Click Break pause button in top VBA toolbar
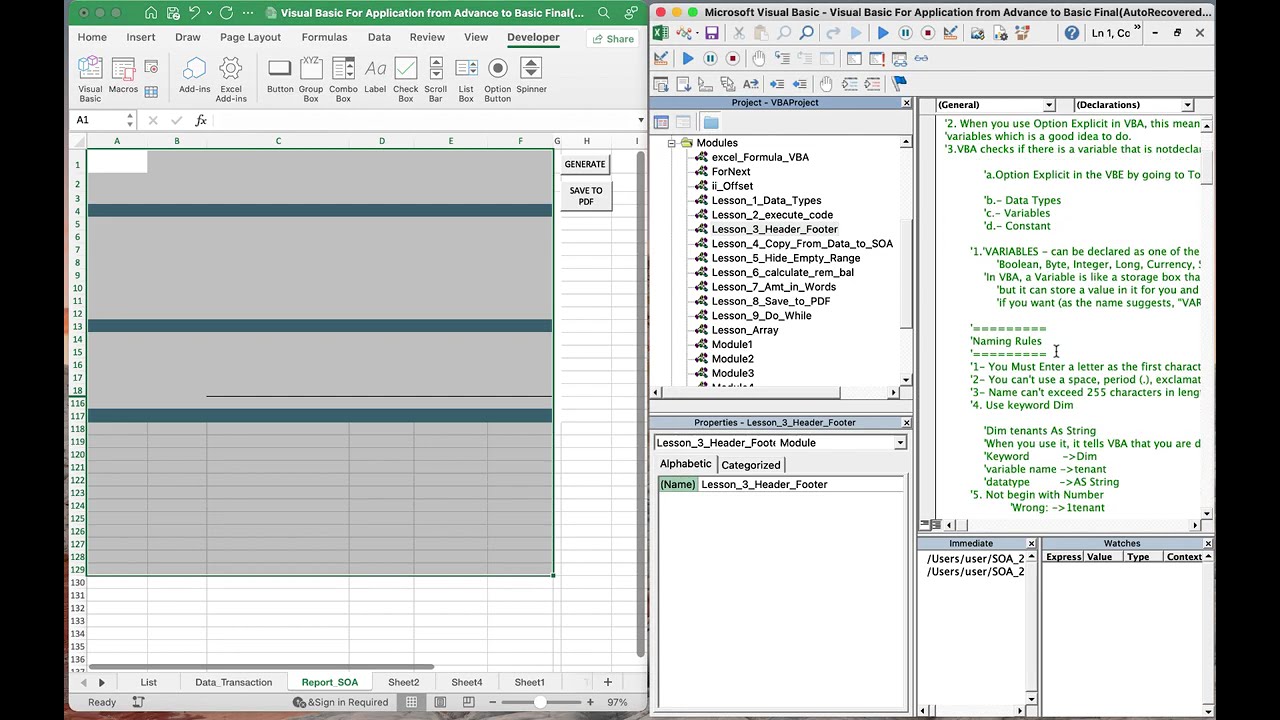Screen dimensions: 1280x720 905,33
